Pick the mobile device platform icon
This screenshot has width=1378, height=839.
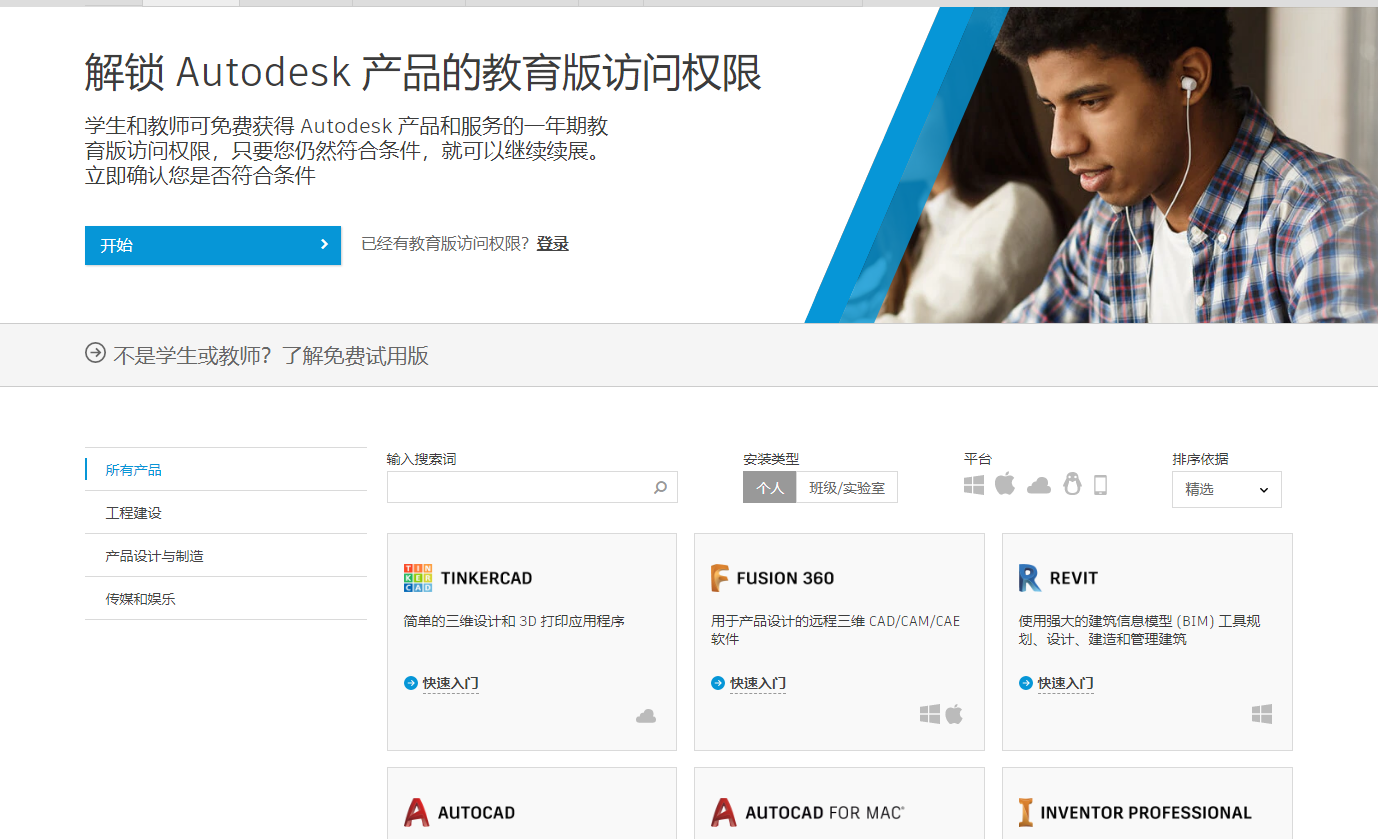pyautogui.click(x=1100, y=486)
